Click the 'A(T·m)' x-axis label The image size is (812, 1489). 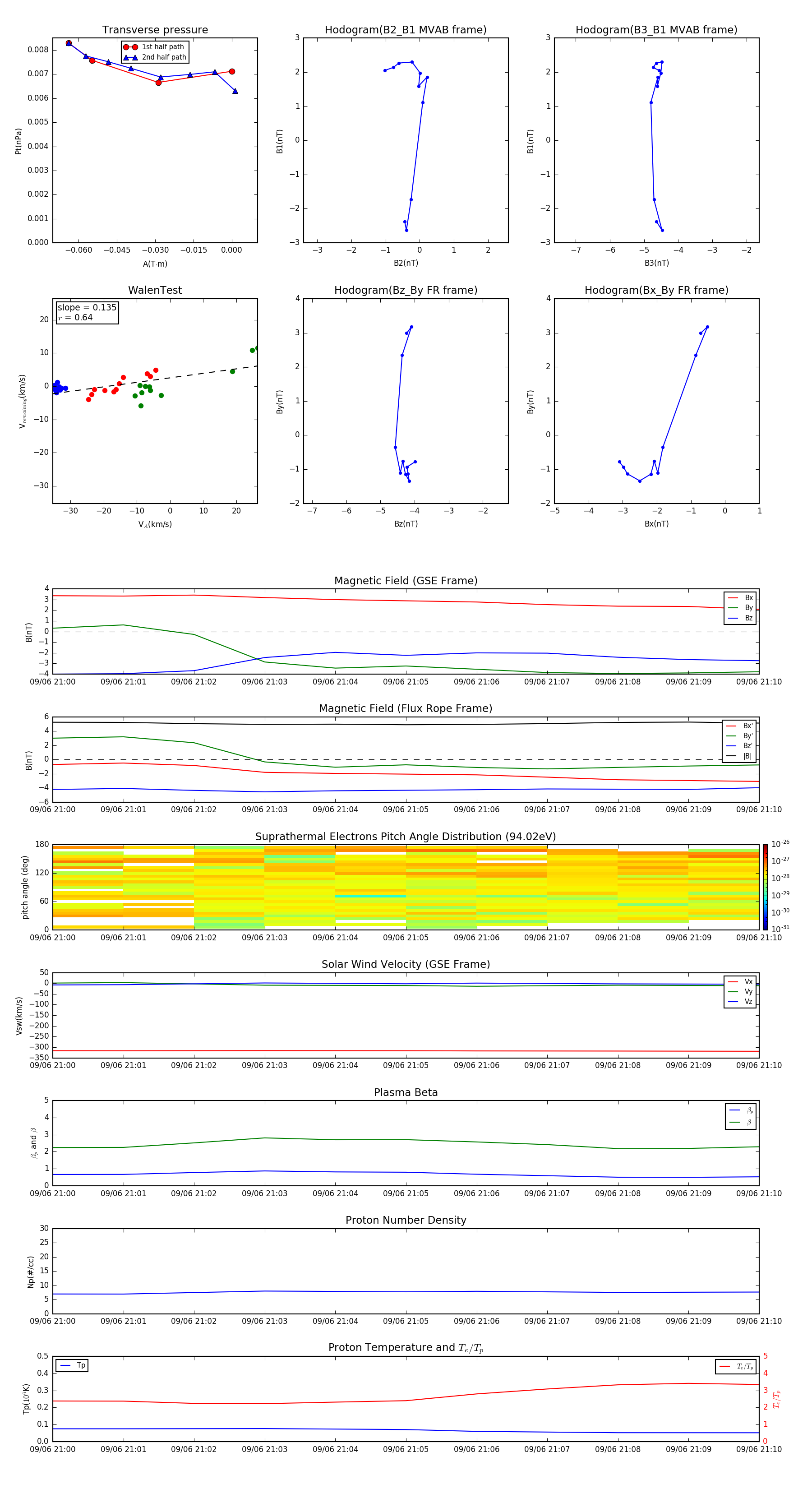[x=155, y=264]
